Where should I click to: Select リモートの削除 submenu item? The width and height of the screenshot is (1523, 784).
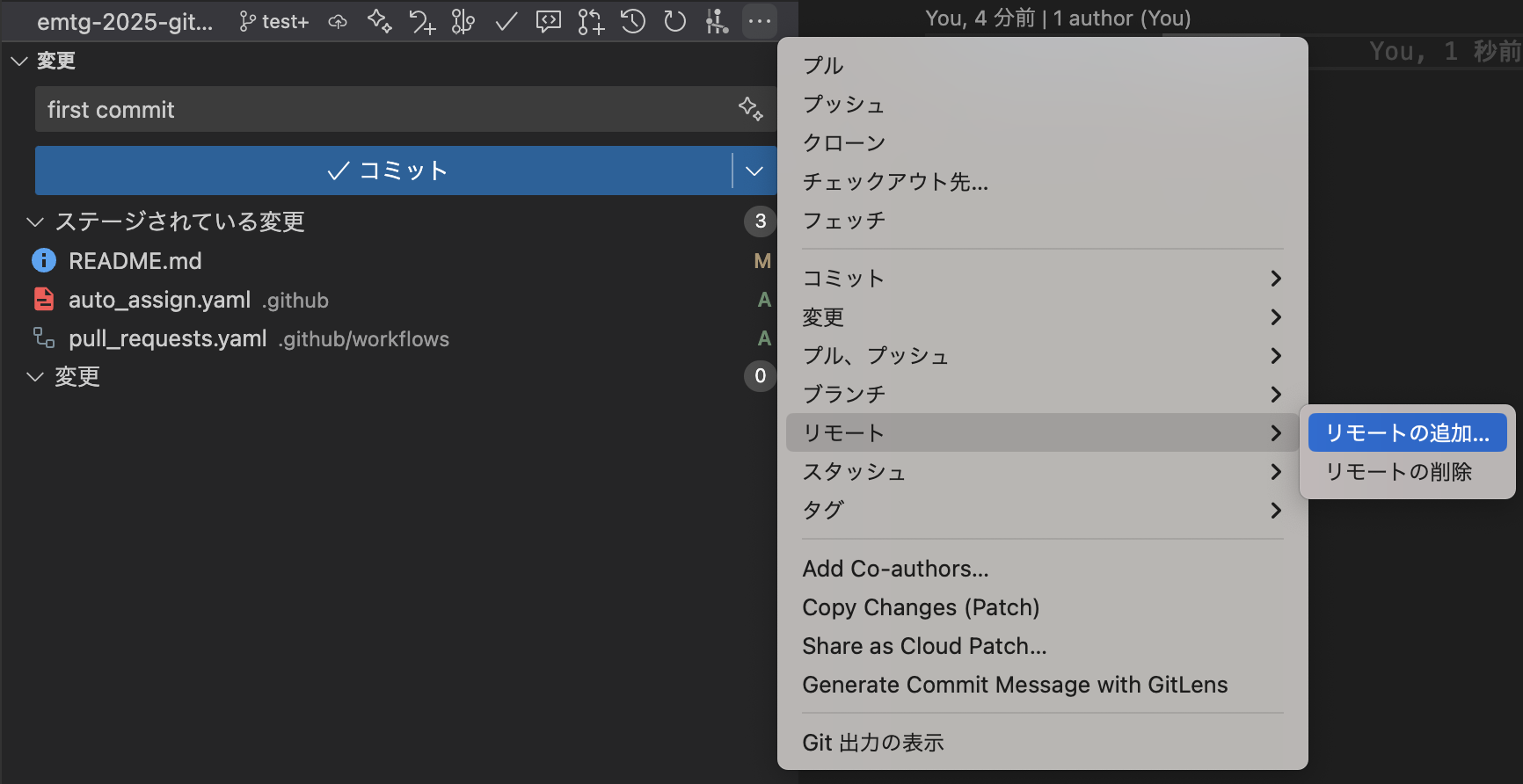pos(1408,471)
